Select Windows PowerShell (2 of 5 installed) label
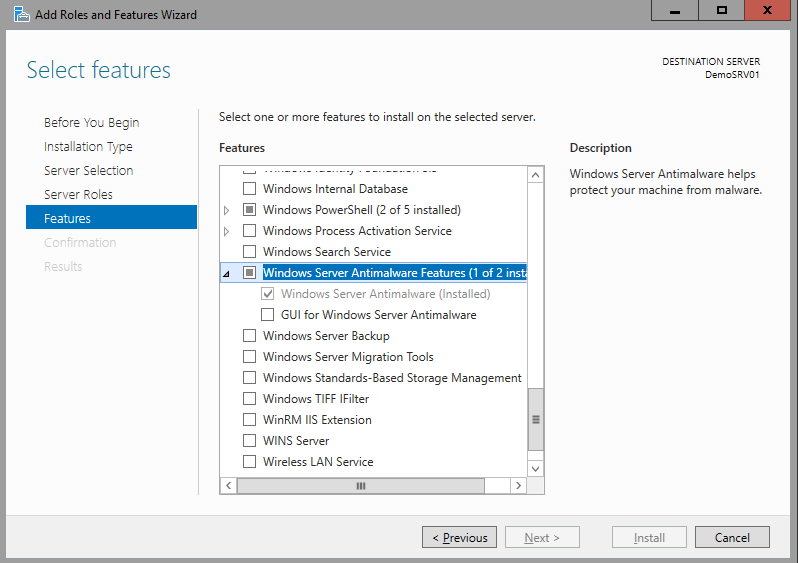 tap(362, 210)
